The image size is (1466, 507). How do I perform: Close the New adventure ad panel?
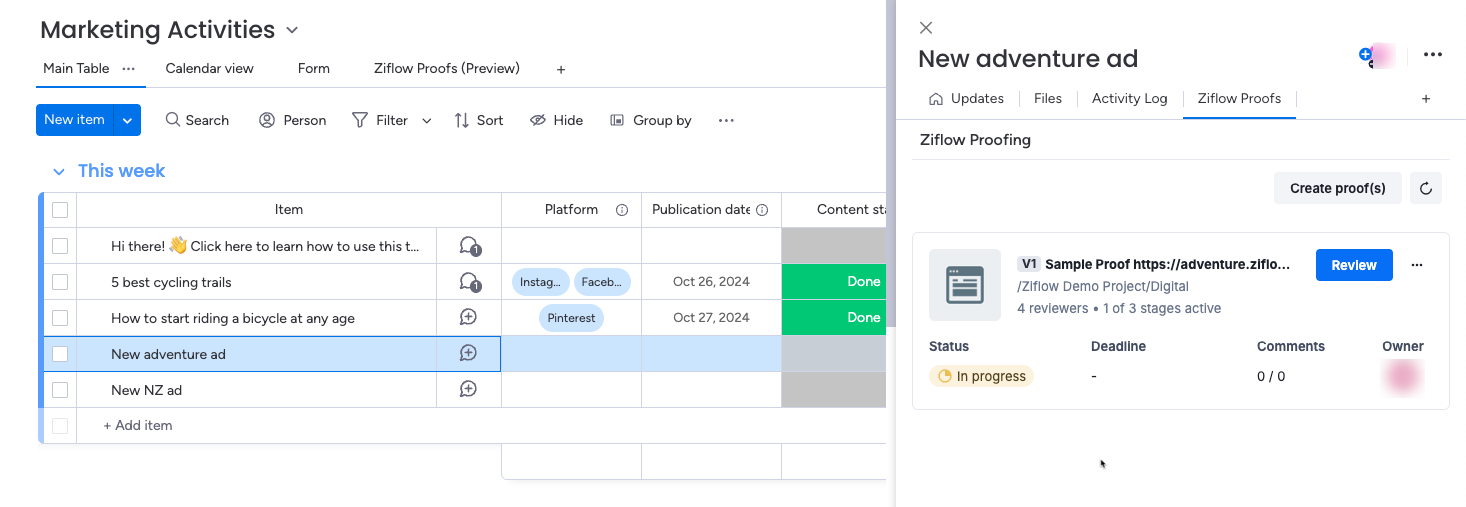(x=926, y=28)
